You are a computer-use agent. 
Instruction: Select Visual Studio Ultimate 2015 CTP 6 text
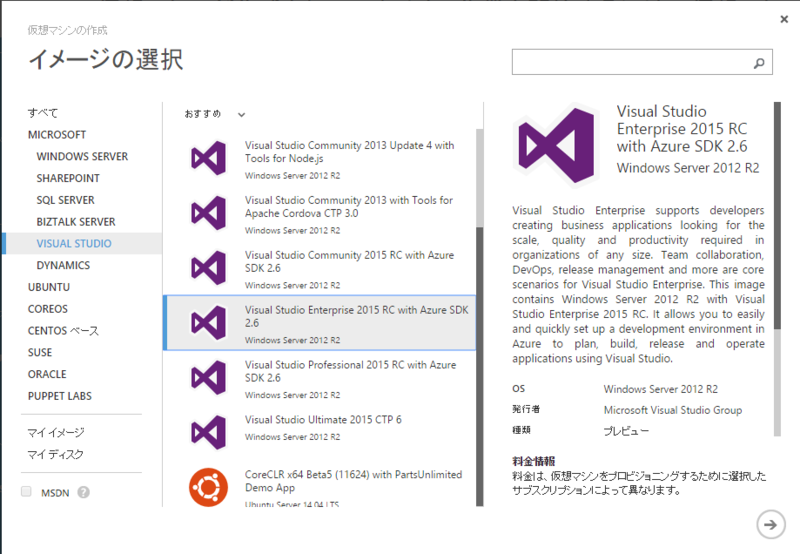[x=323, y=419]
